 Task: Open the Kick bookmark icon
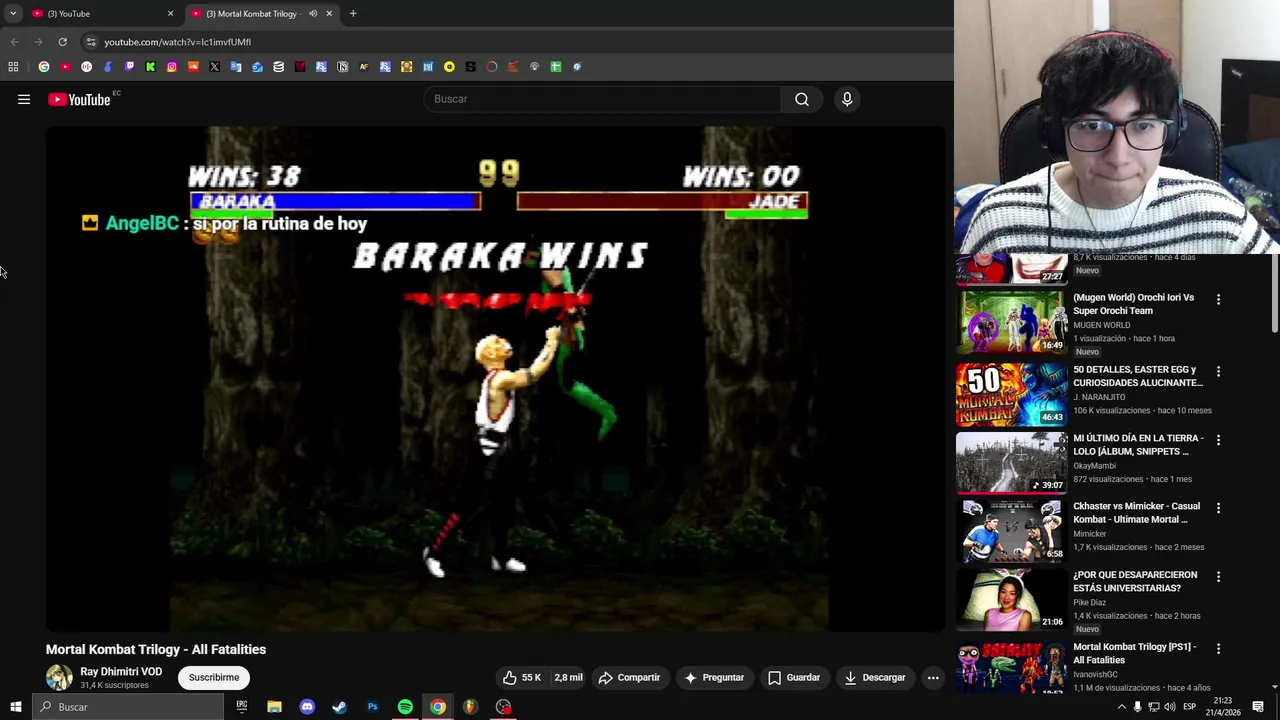tap(150, 67)
